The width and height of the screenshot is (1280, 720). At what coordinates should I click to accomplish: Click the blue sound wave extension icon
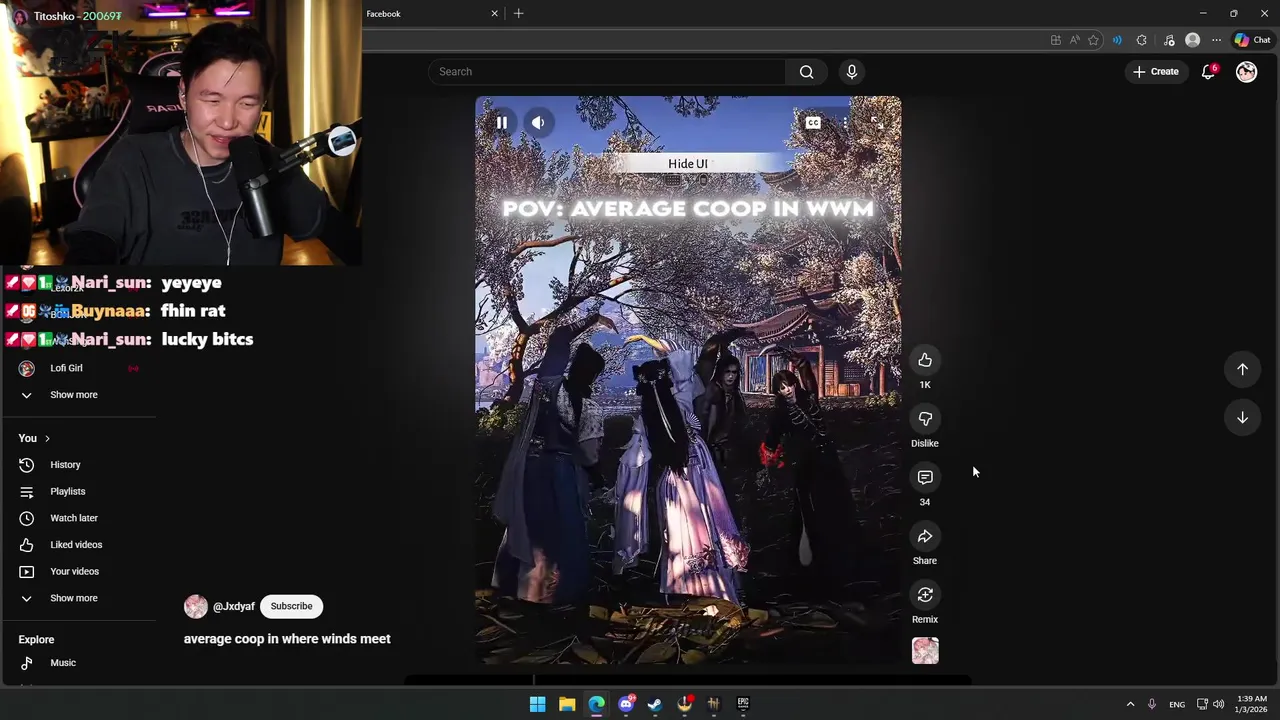click(x=1117, y=40)
